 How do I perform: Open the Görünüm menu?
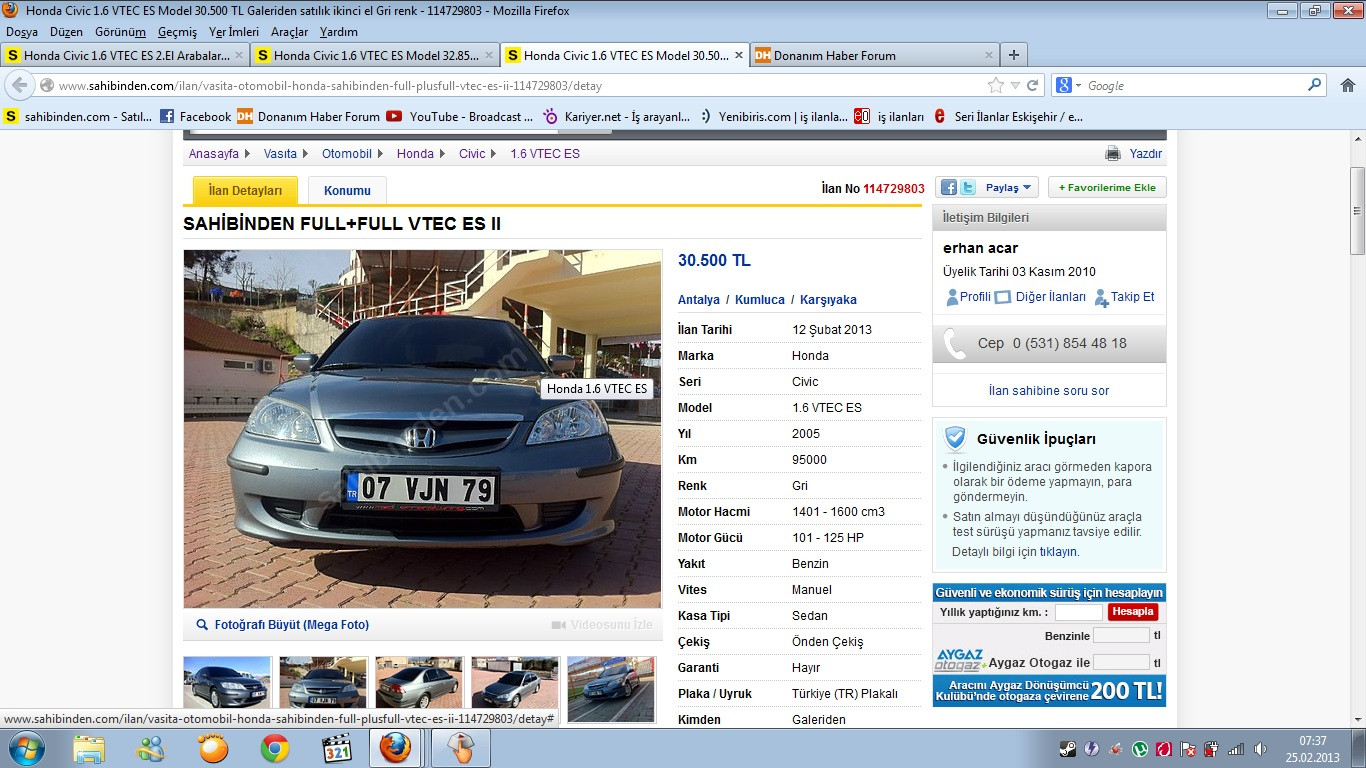[120, 32]
